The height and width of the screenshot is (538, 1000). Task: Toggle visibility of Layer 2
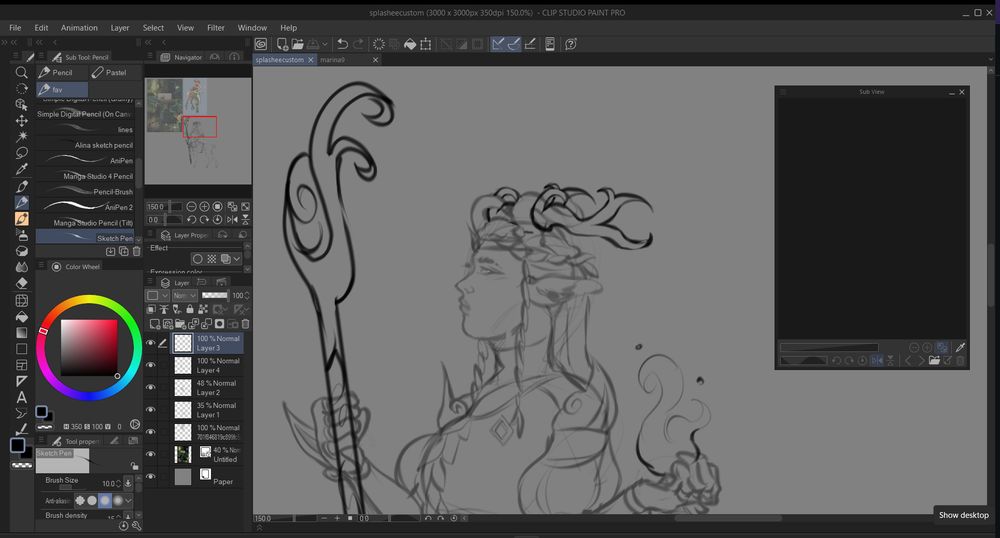151,388
